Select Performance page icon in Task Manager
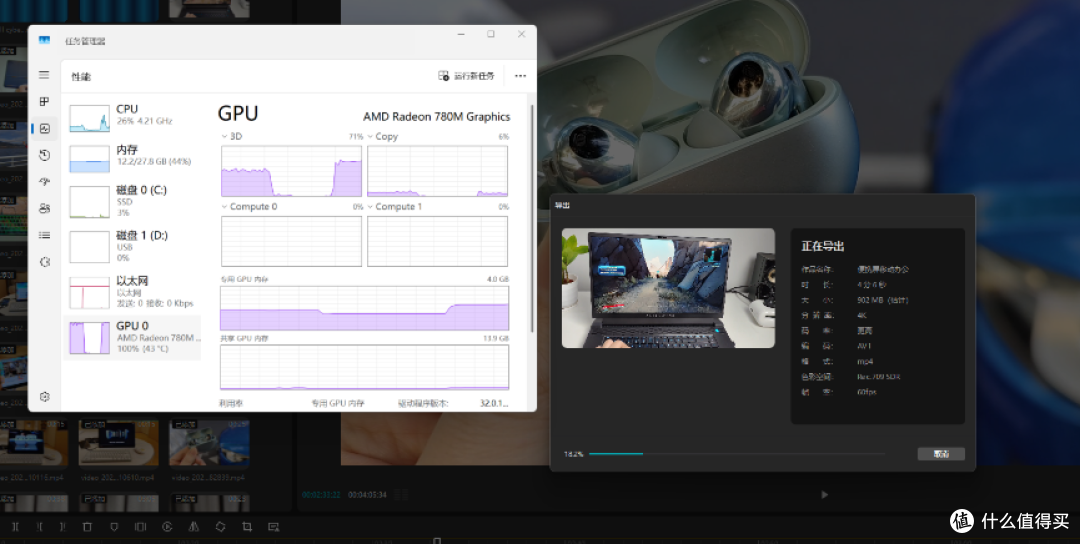Image resolution: width=1080 pixels, height=544 pixels. (x=44, y=129)
